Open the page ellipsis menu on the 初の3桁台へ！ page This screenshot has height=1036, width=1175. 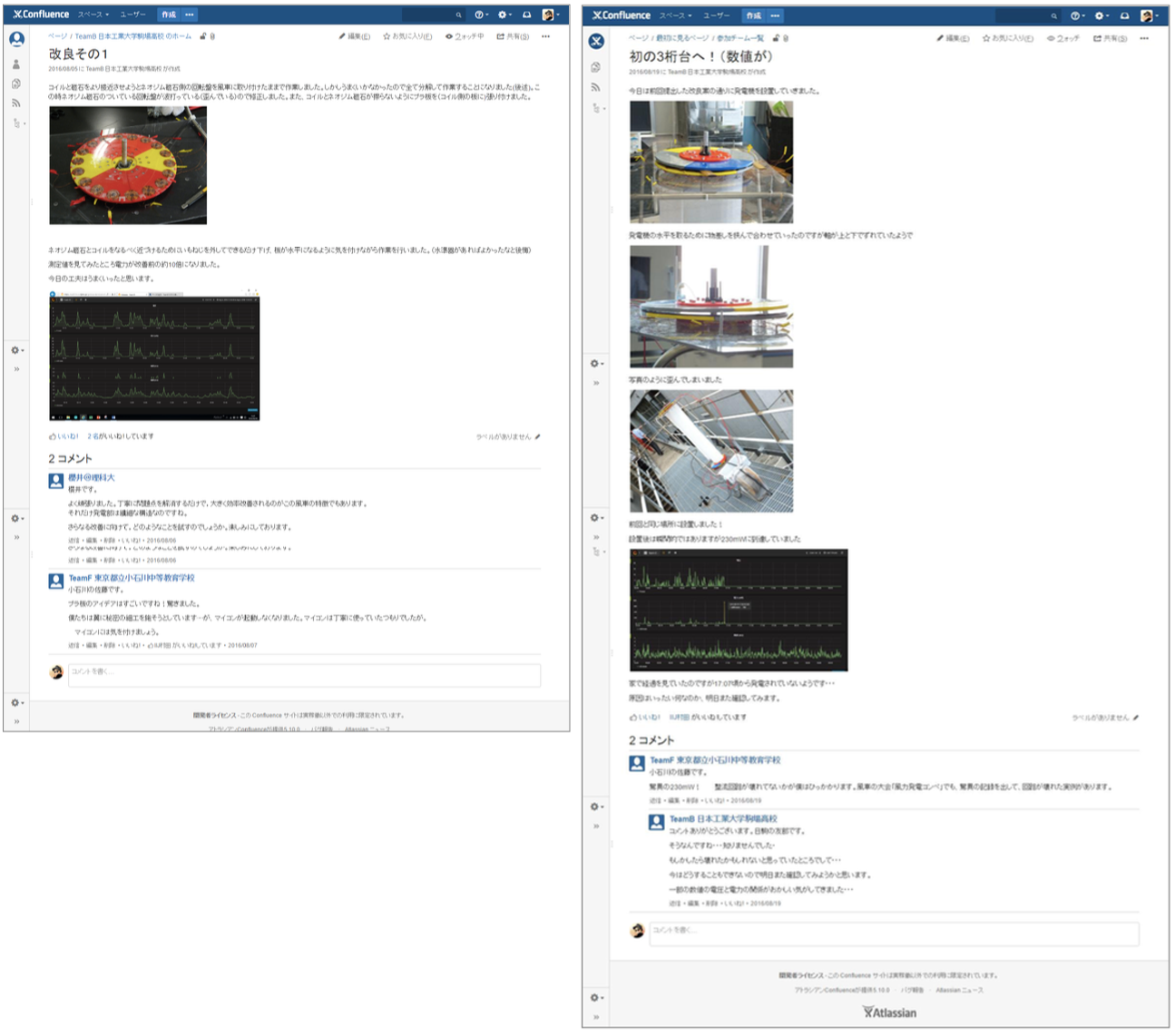[x=1144, y=38]
